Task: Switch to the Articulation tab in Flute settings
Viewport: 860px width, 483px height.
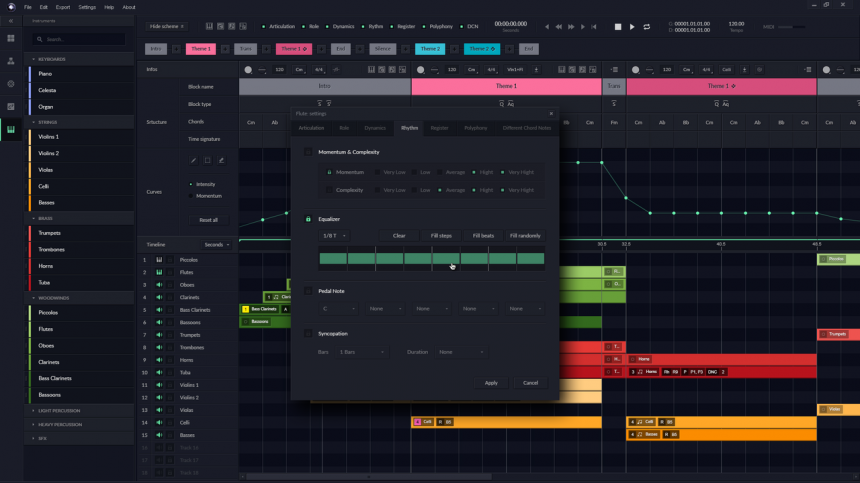Action: coord(311,128)
